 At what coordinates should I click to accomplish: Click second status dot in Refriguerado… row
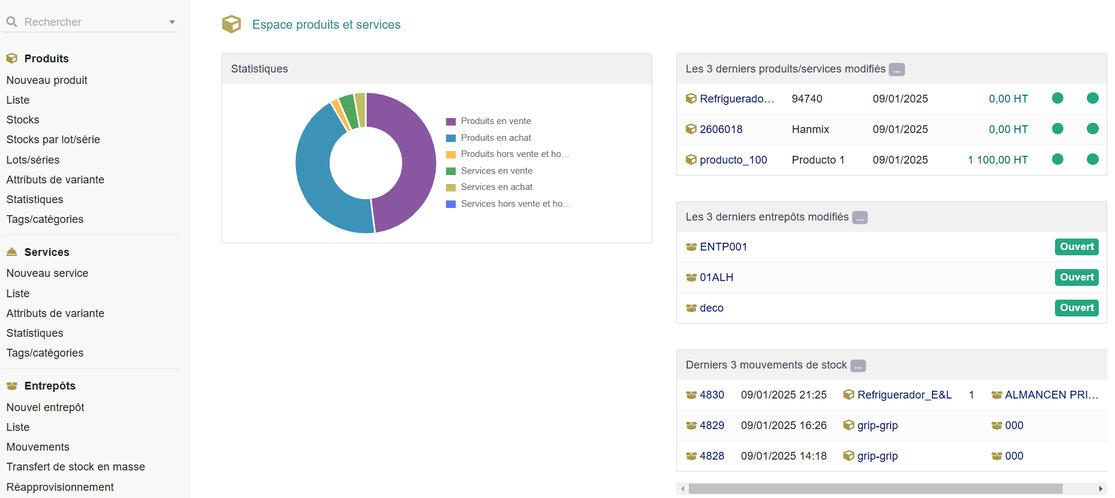pos(1093,98)
